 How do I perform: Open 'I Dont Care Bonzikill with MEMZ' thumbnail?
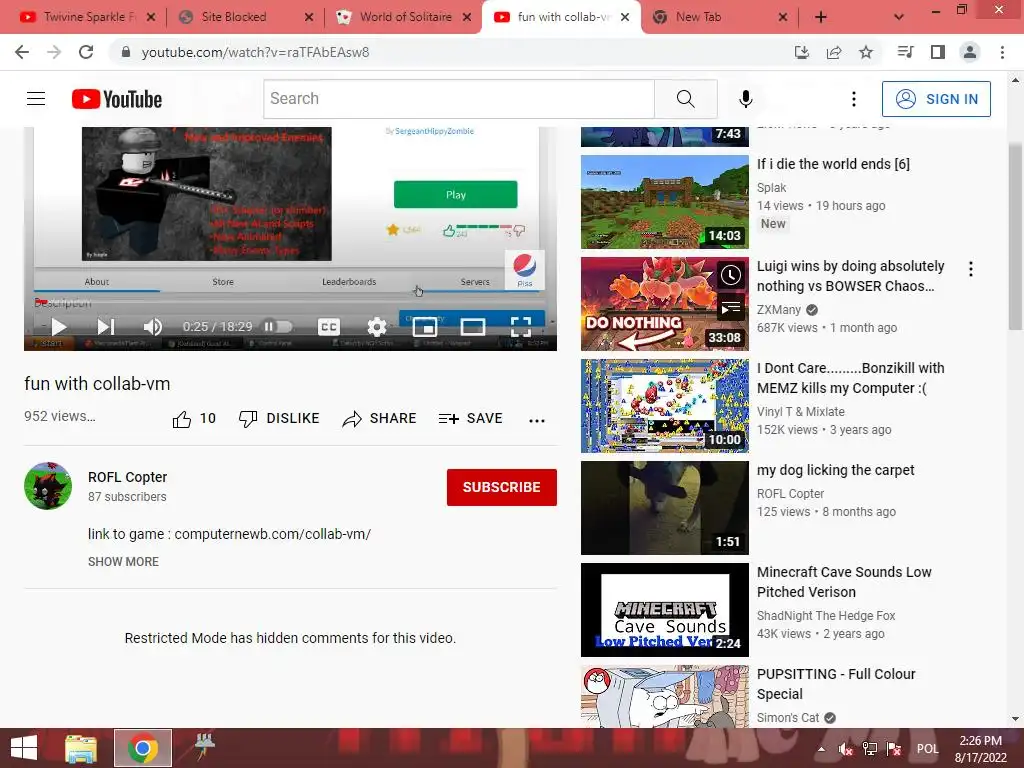(665, 406)
